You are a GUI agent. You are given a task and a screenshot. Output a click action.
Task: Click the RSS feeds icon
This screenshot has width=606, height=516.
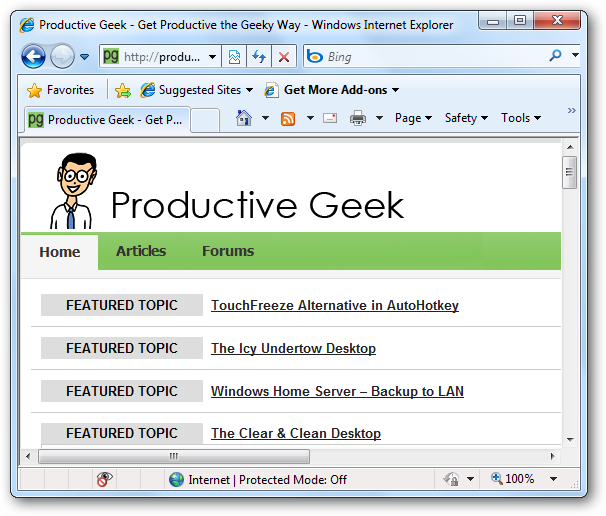[288, 119]
